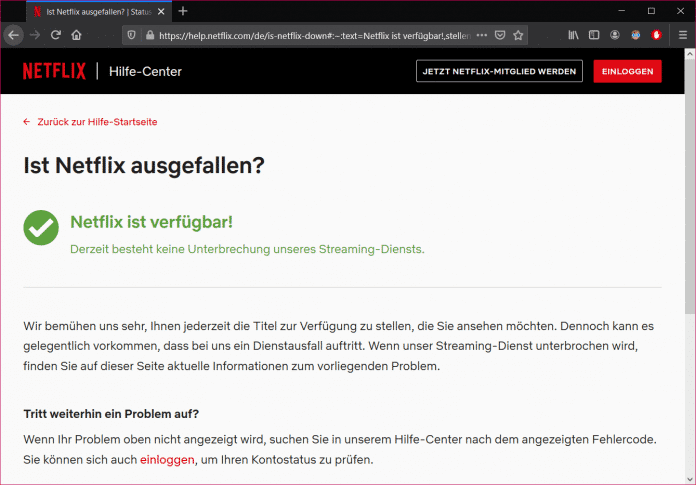Image resolution: width=696 pixels, height=485 pixels.
Task: Open the Library bookmarks icon
Action: coord(573,35)
